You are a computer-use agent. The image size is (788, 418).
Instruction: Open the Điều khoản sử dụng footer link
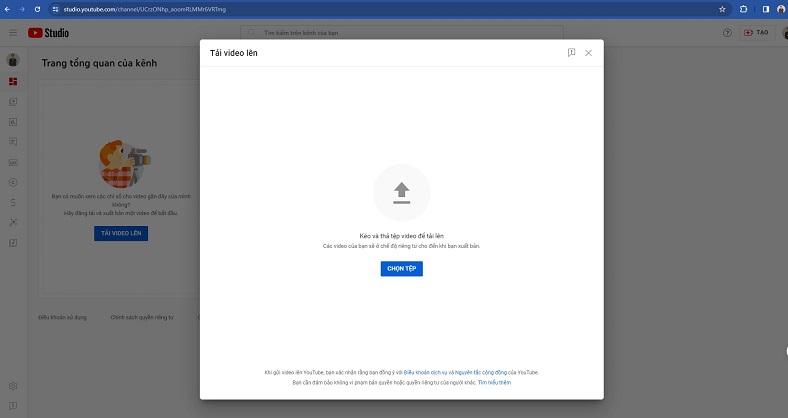pos(62,318)
